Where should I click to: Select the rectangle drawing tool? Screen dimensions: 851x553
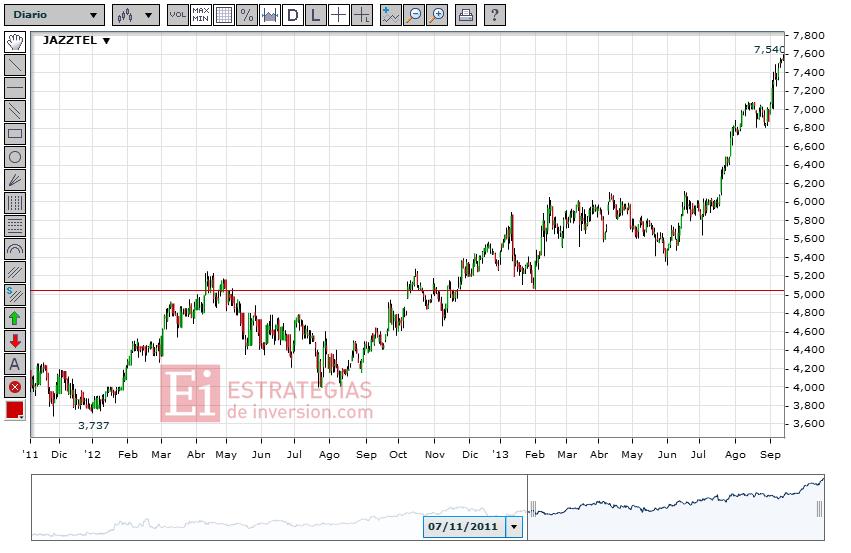15,133
